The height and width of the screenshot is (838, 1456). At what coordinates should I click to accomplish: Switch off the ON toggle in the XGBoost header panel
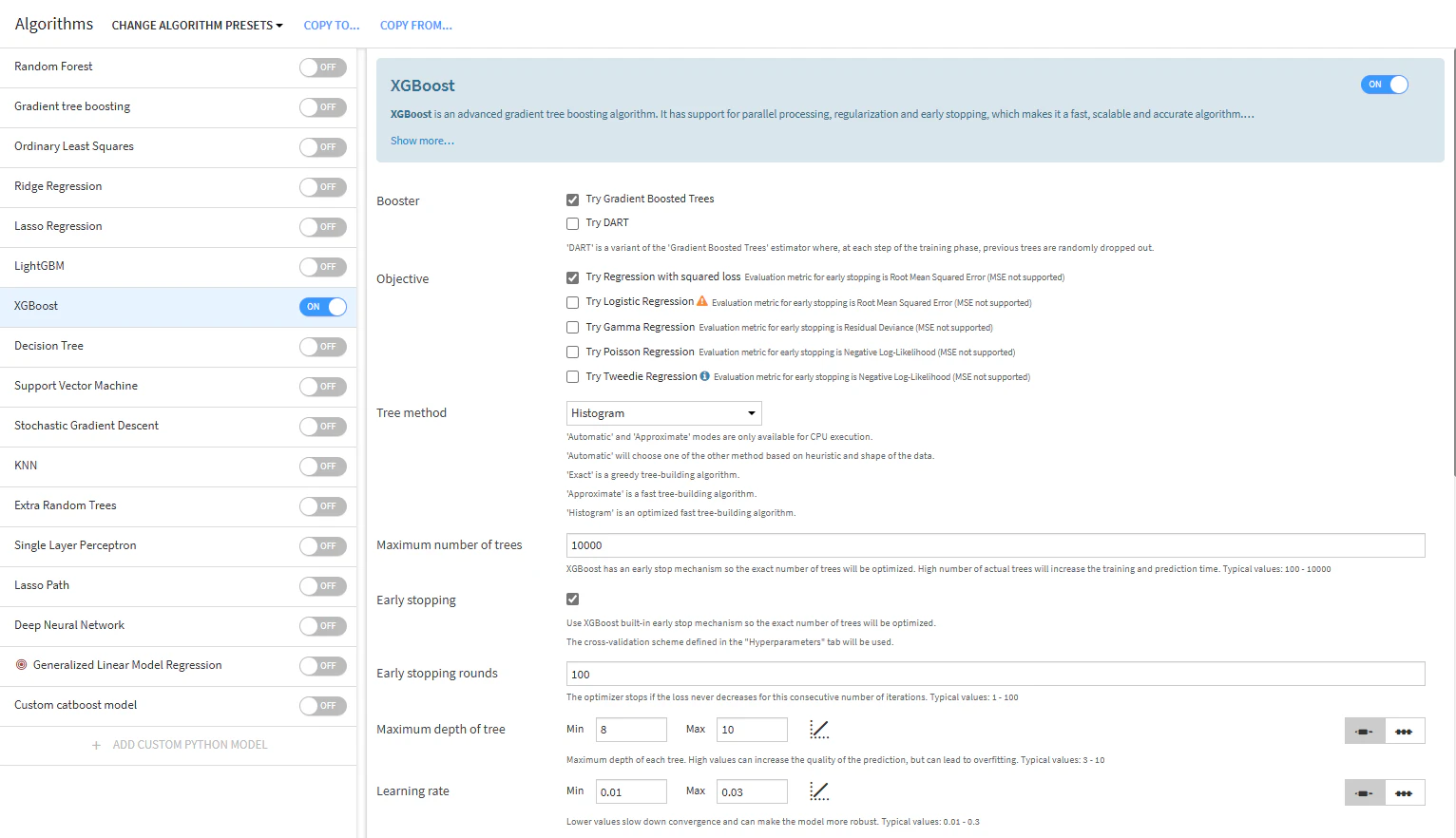[x=1385, y=85]
